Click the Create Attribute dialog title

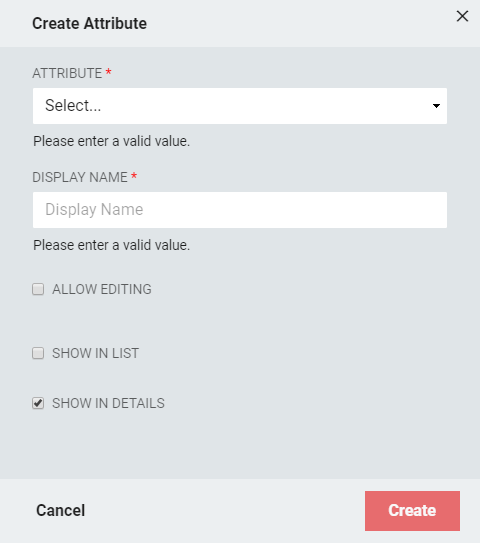[x=89, y=24]
